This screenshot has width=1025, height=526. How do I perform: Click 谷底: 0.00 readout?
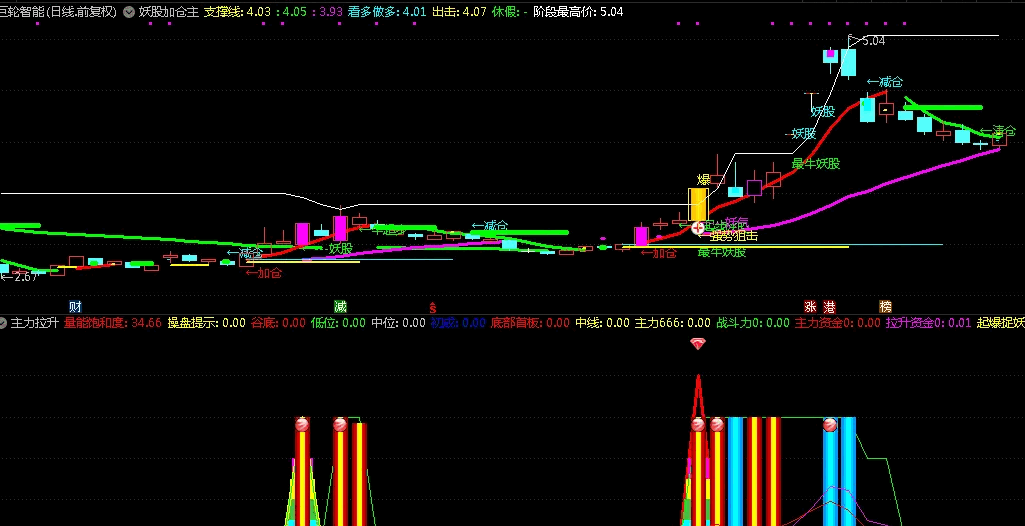(278, 322)
